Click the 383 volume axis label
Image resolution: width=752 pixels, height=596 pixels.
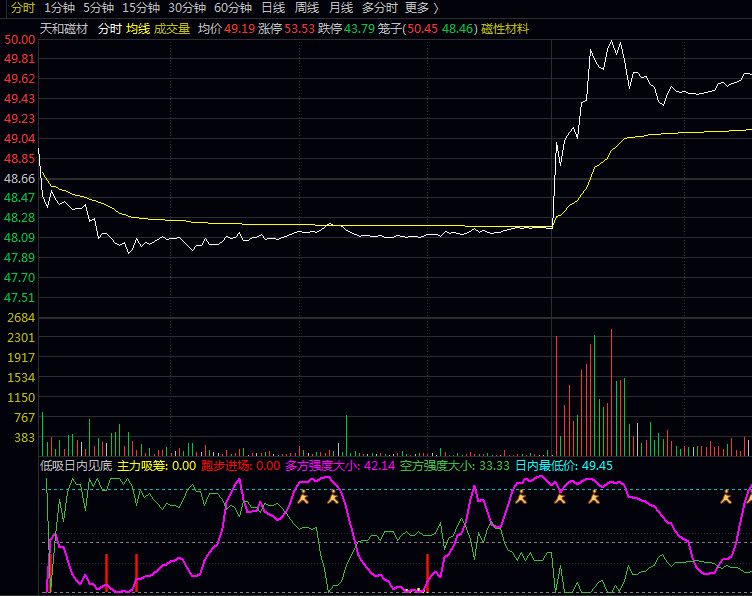pyautogui.click(x=24, y=437)
